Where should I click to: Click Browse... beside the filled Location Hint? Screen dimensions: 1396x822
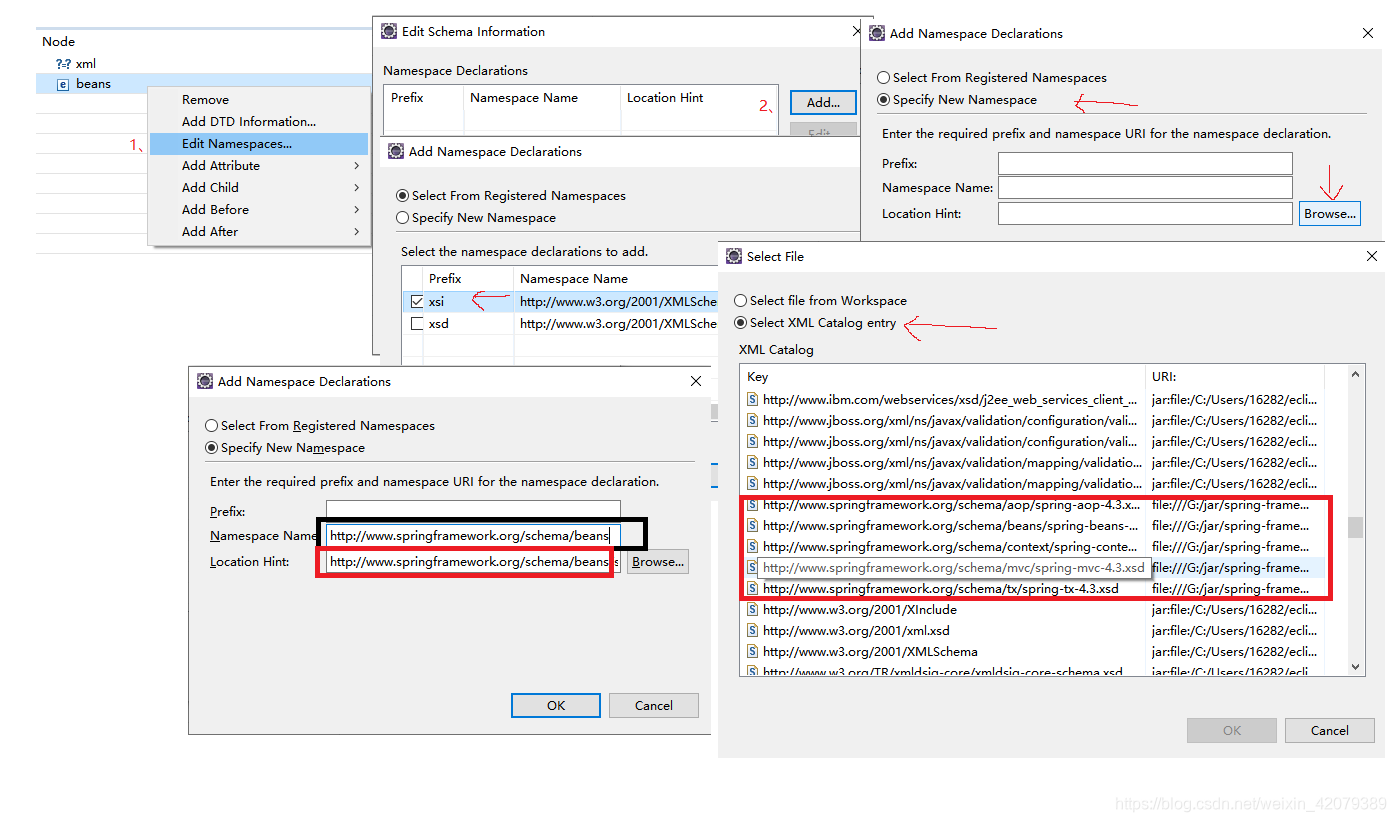(x=658, y=562)
